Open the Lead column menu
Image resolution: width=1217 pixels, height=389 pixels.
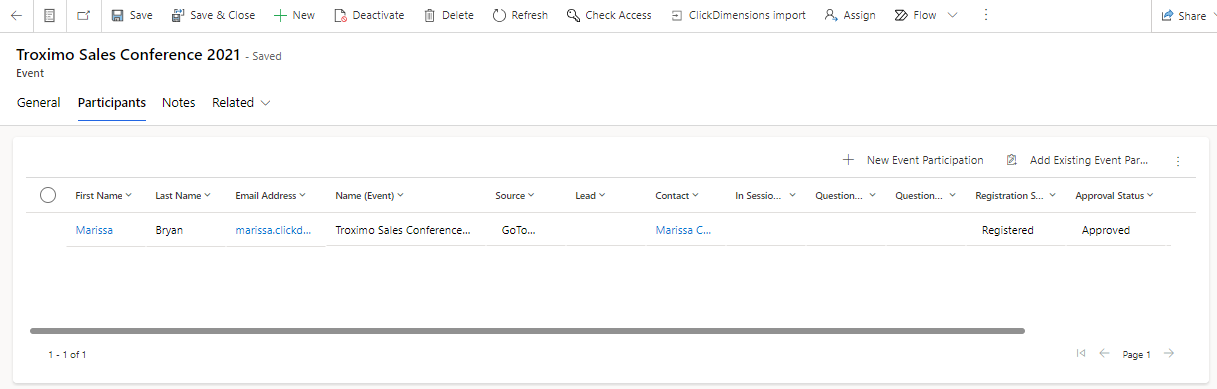pos(590,196)
